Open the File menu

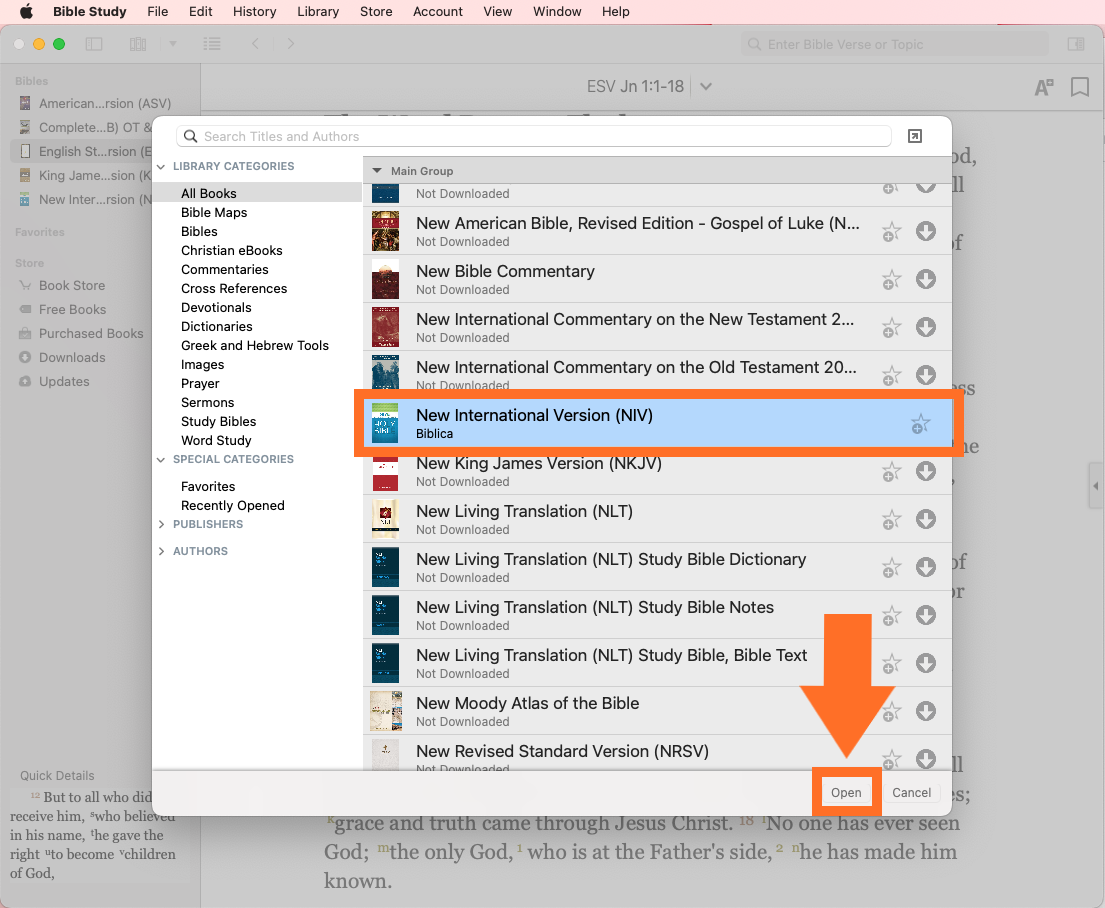pos(157,11)
